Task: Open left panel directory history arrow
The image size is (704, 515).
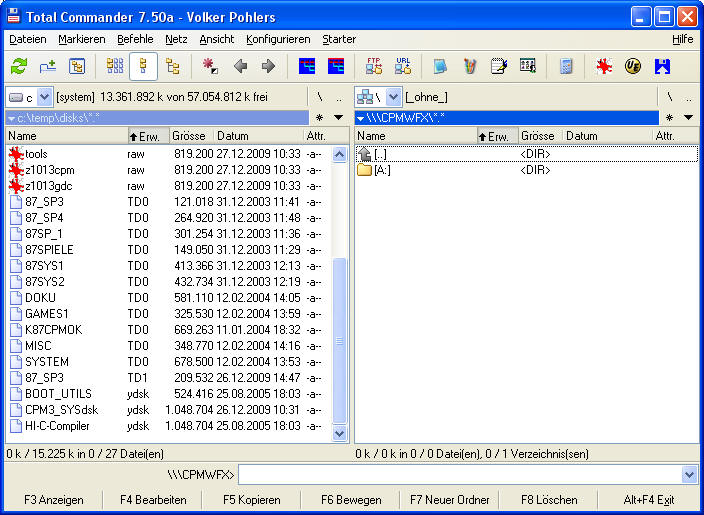Action: point(339,118)
